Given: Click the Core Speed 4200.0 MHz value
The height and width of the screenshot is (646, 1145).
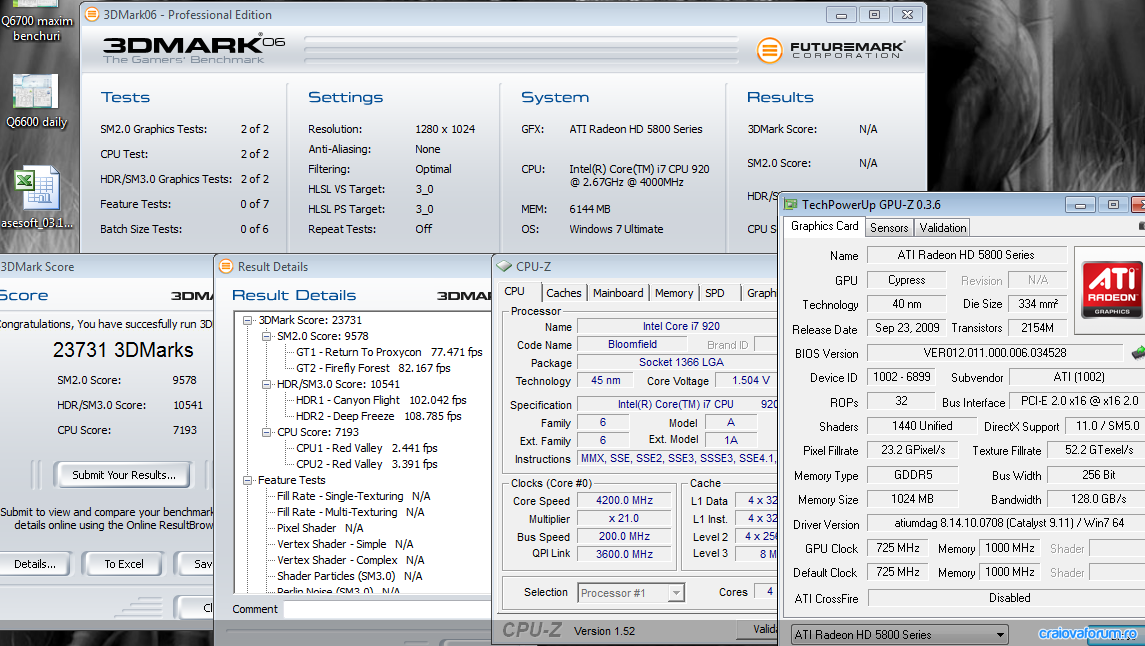Looking at the screenshot, I should [x=624, y=501].
